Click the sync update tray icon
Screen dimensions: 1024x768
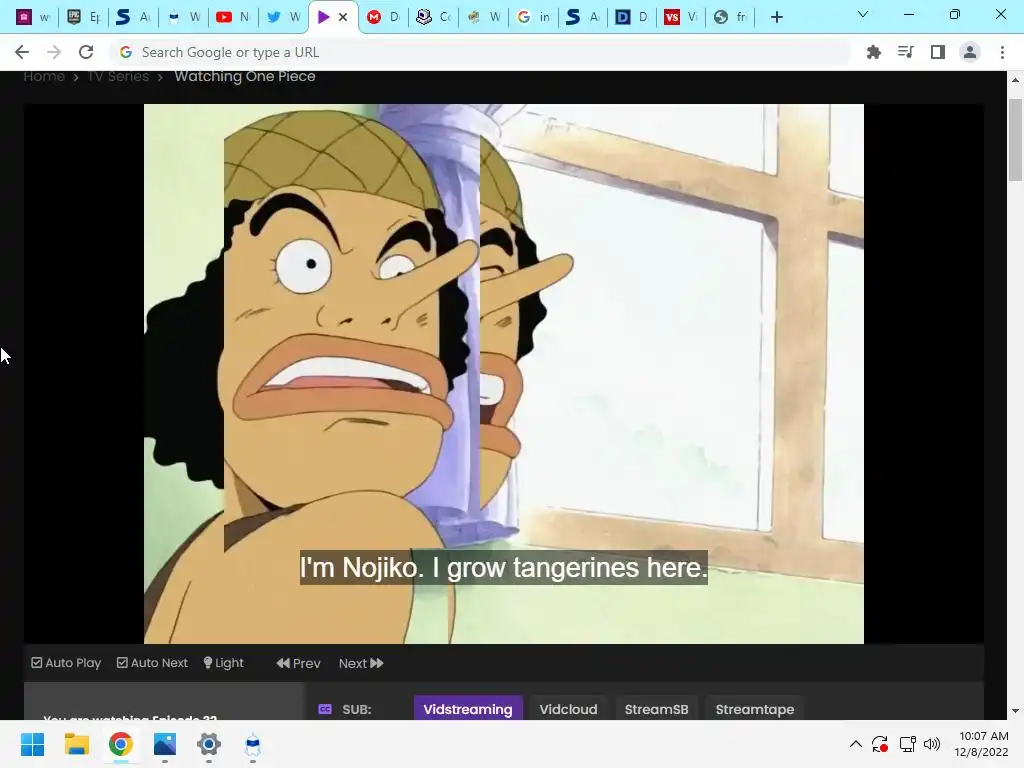pyautogui.click(x=880, y=744)
